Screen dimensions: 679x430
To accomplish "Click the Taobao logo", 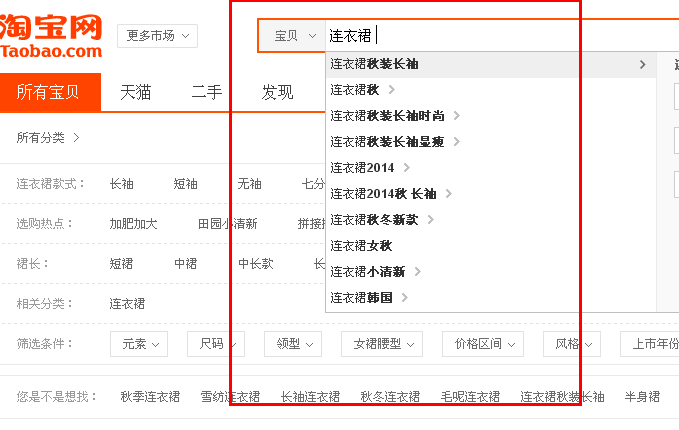I will [x=52, y=36].
